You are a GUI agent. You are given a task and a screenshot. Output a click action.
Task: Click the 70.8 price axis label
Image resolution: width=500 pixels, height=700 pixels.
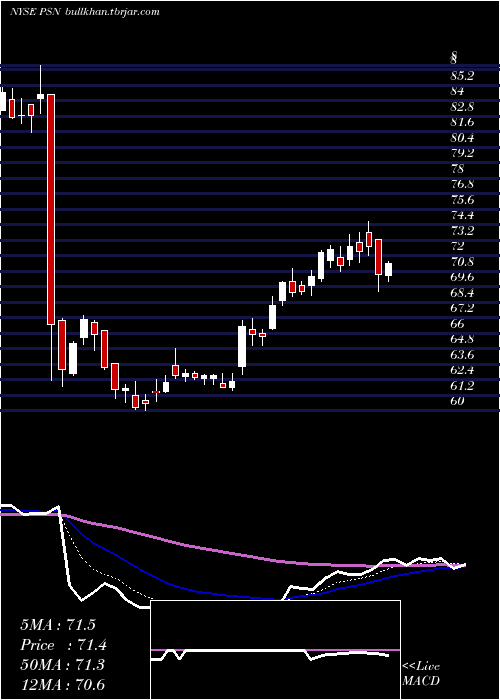coord(462,262)
